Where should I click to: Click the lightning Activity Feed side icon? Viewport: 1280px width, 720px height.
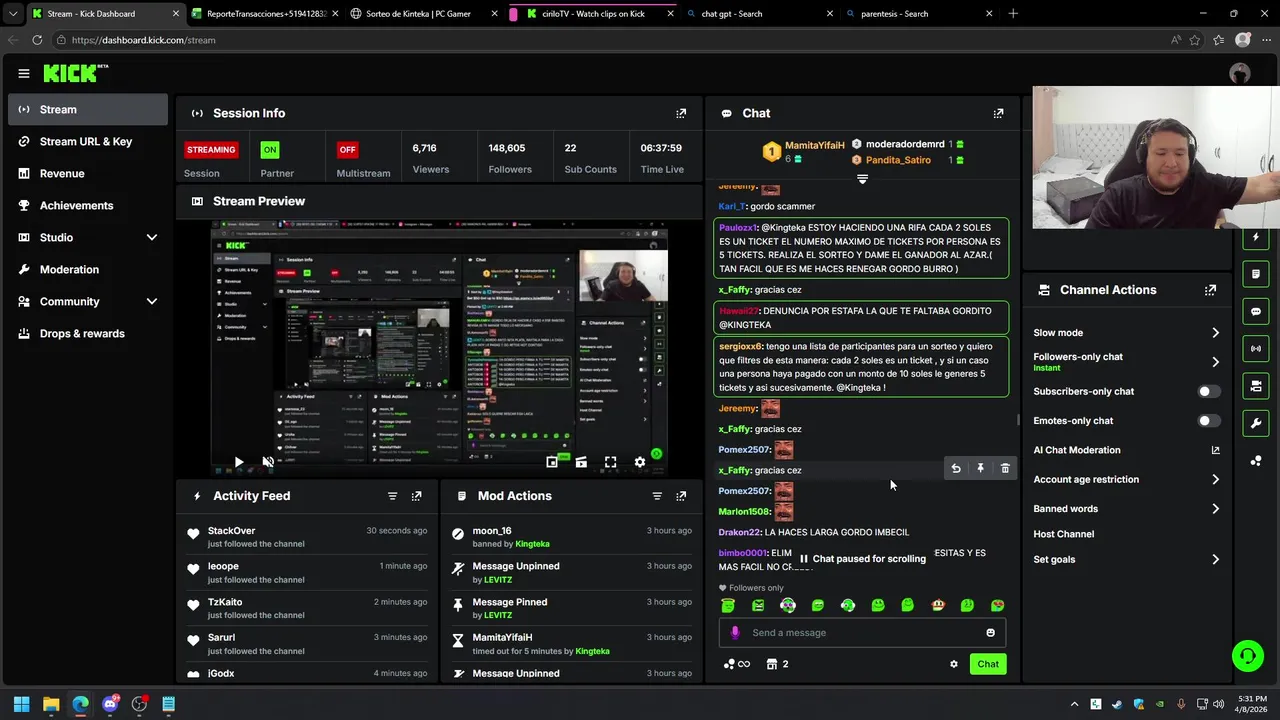[x=1256, y=237]
